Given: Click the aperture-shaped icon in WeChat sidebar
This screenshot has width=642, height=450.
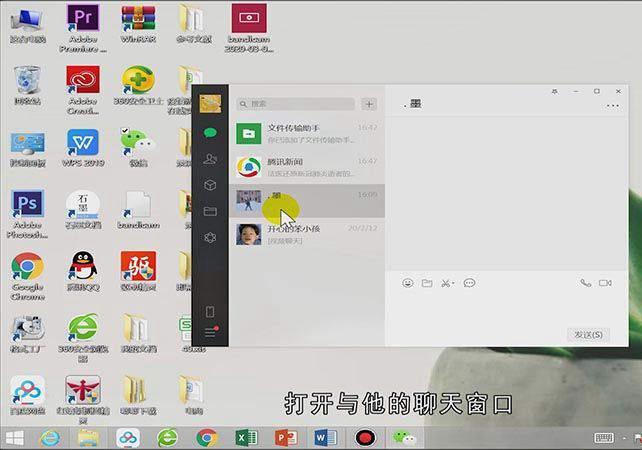Looking at the screenshot, I should [210, 237].
